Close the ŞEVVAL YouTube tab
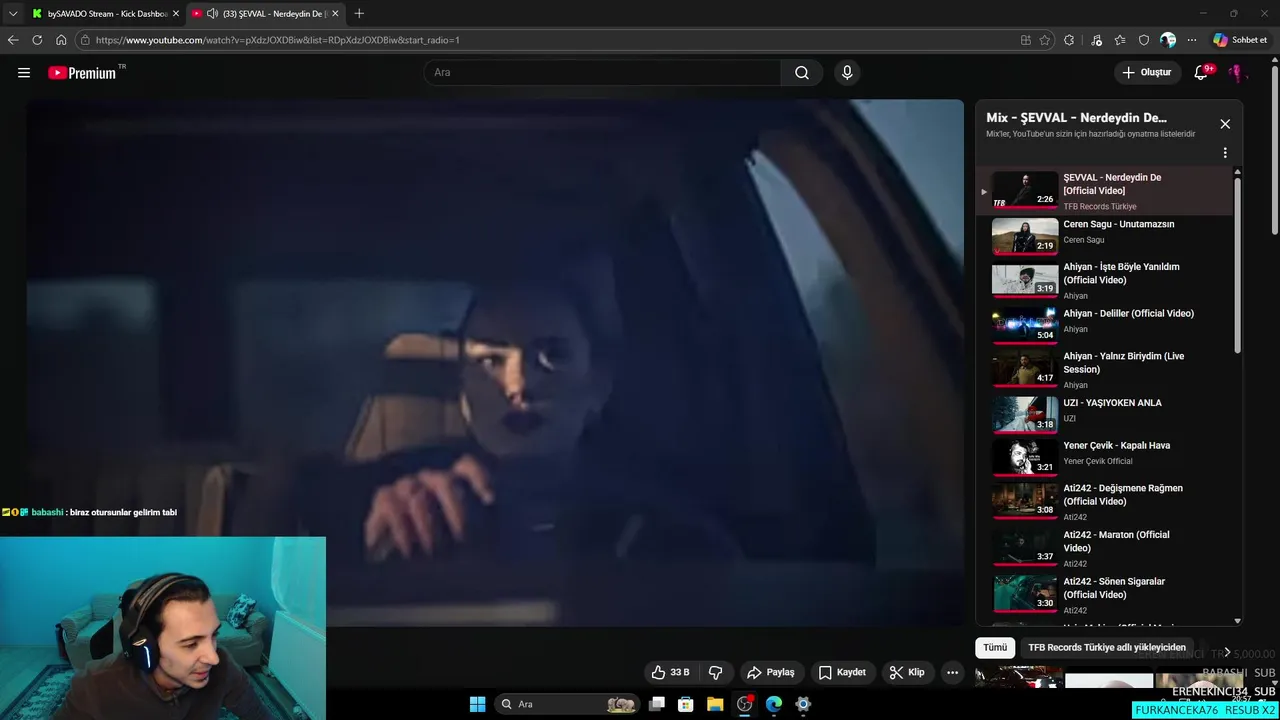 335,14
